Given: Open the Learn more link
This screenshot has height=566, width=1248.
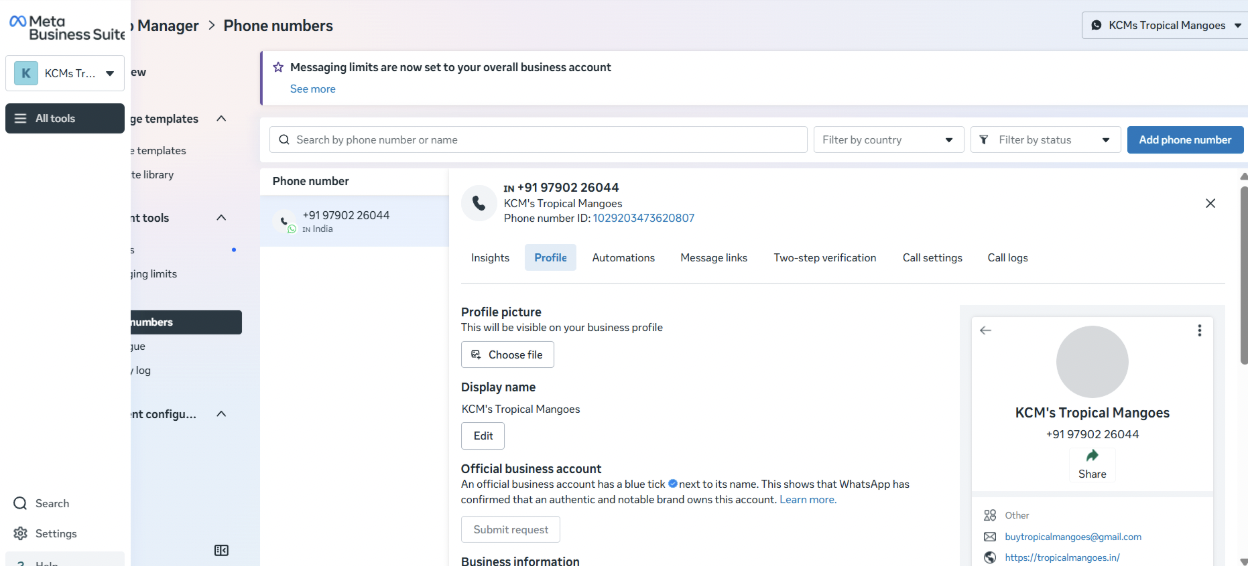Looking at the screenshot, I should (808, 499).
